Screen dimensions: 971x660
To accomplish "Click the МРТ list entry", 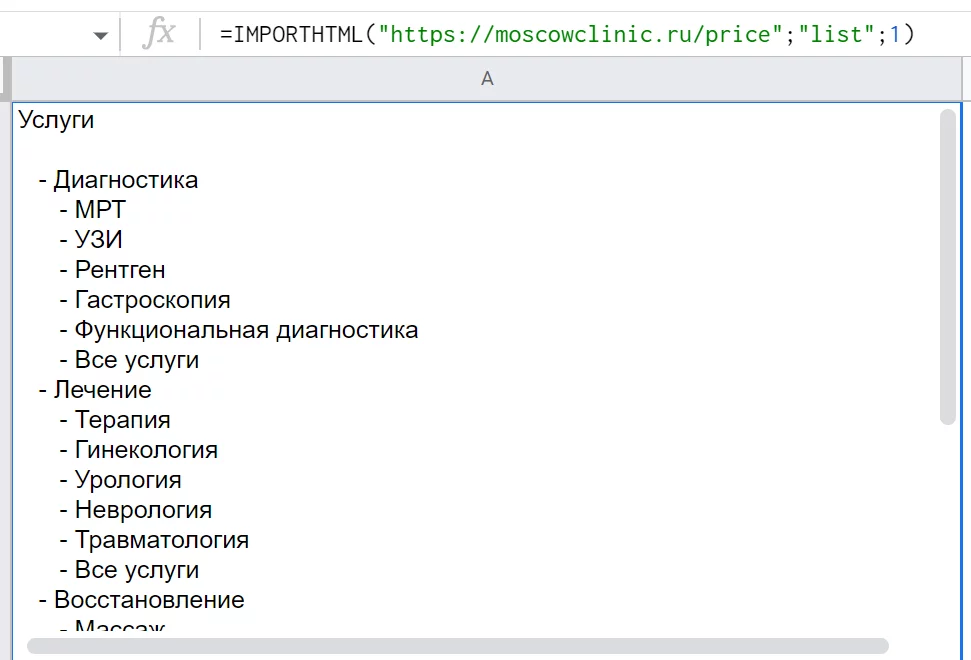I will click(x=100, y=210).
